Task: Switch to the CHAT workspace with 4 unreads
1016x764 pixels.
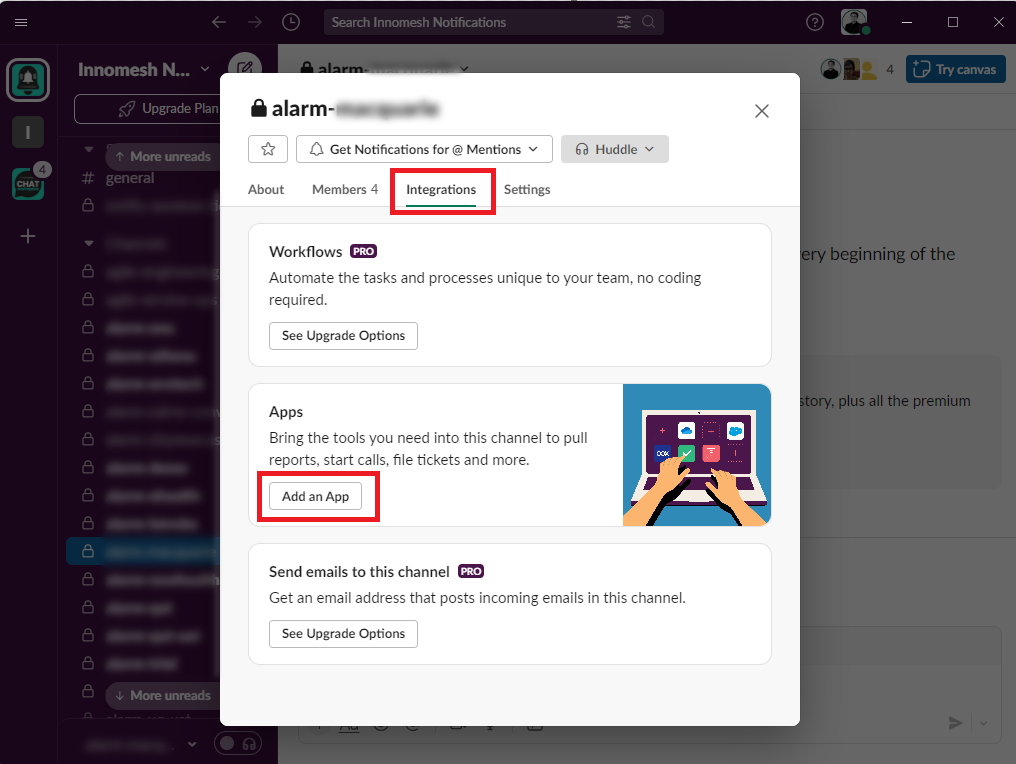Action: coord(28,183)
